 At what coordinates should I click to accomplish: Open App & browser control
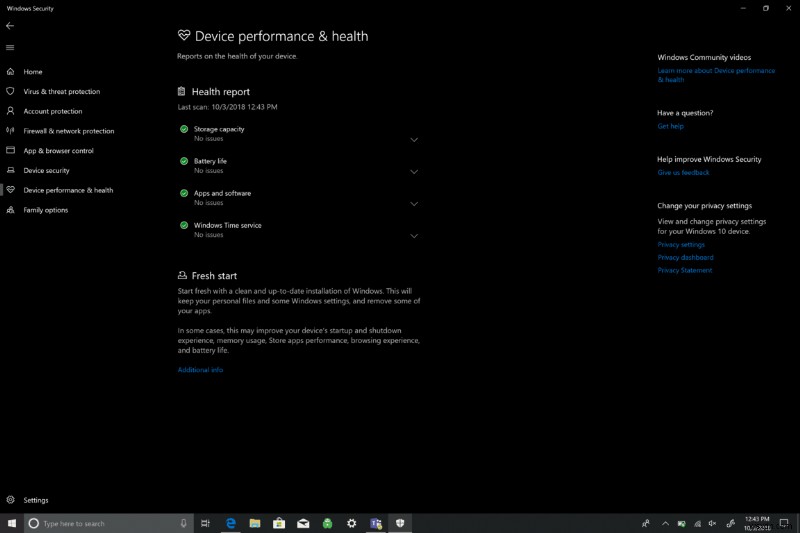(58, 151)
